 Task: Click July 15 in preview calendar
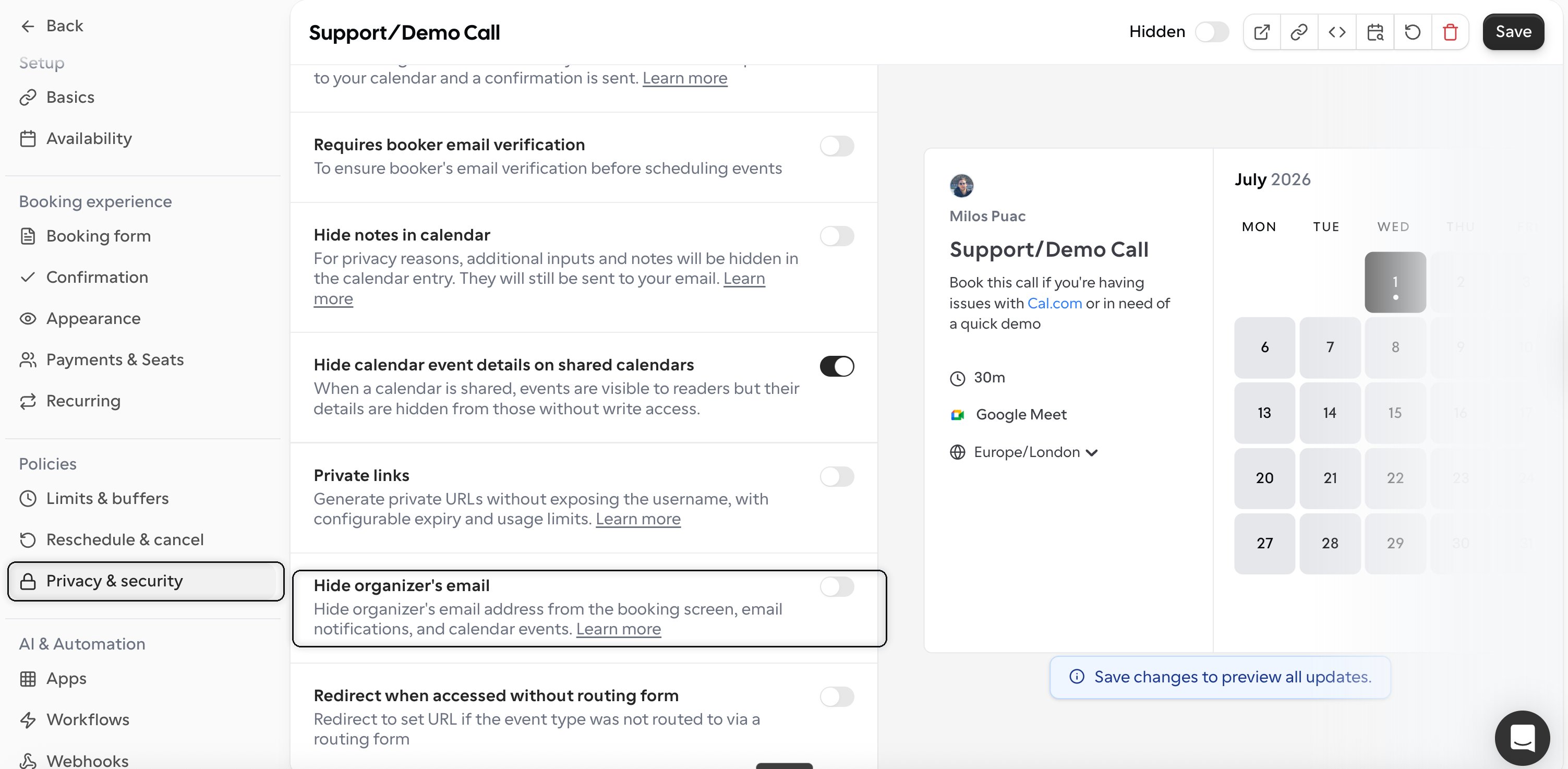pyautogui.click(x=1394, y=413)
